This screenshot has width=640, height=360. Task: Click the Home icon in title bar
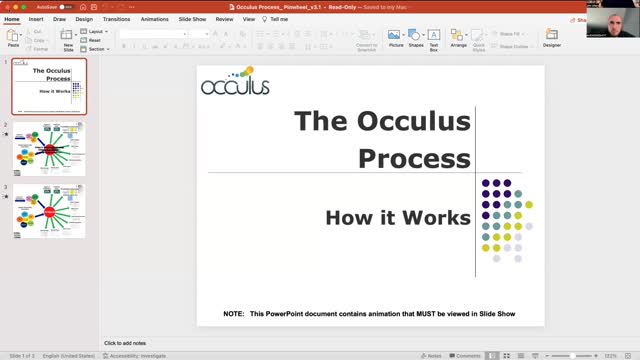click(83, 7)
